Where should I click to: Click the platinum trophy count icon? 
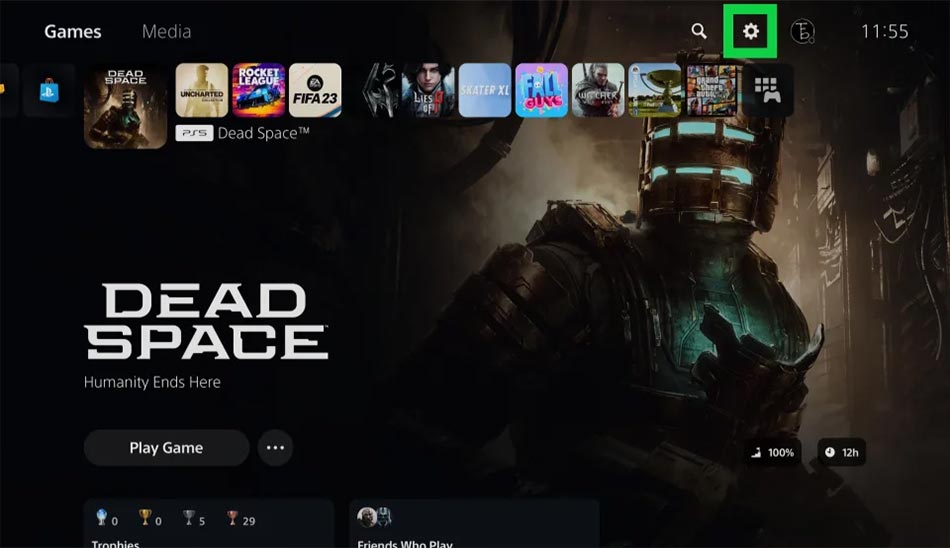pyautogui.click(x=102, y=517)
